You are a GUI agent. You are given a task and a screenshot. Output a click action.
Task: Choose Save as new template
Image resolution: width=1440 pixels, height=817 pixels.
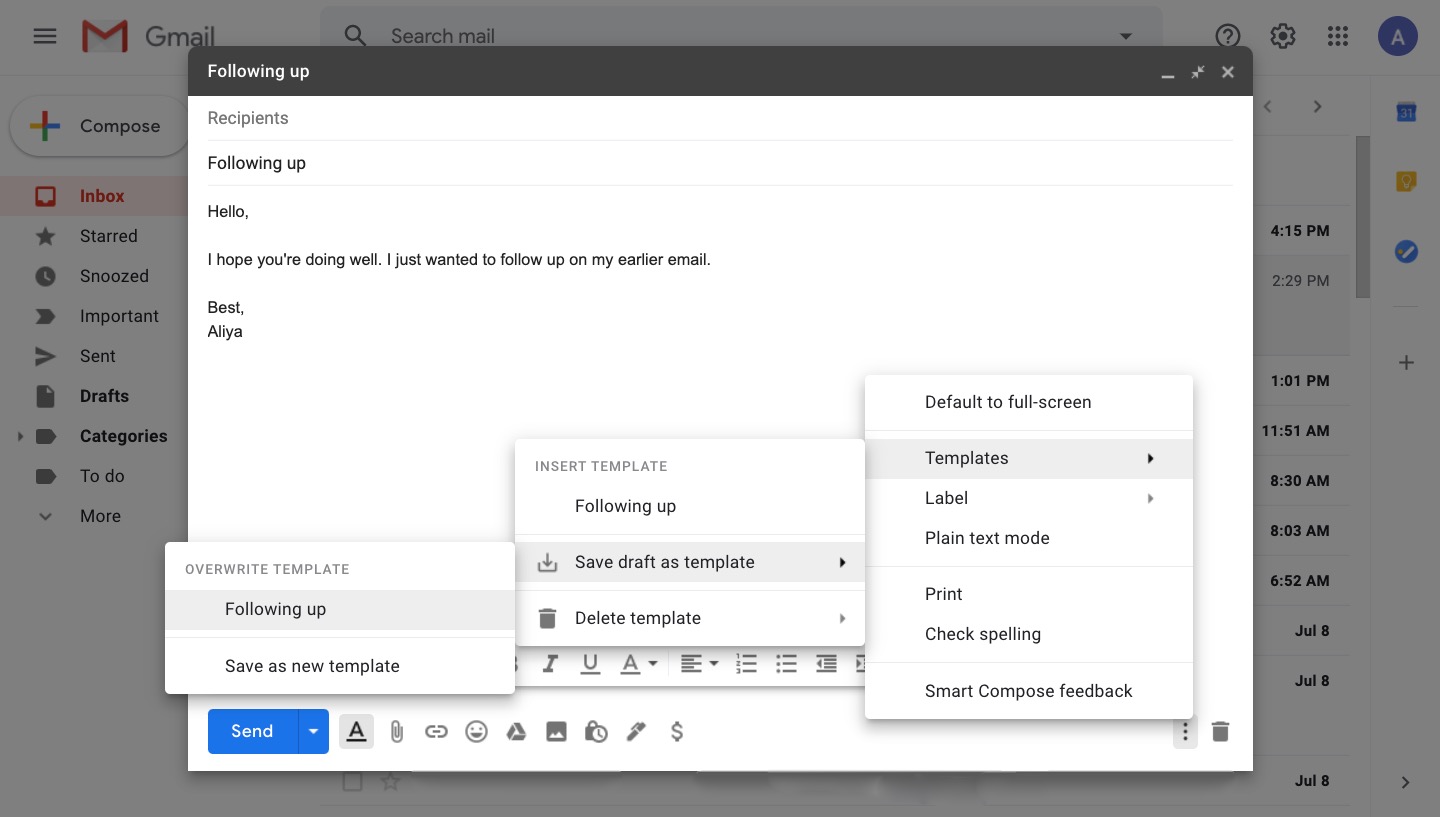[x=312, y=666]
